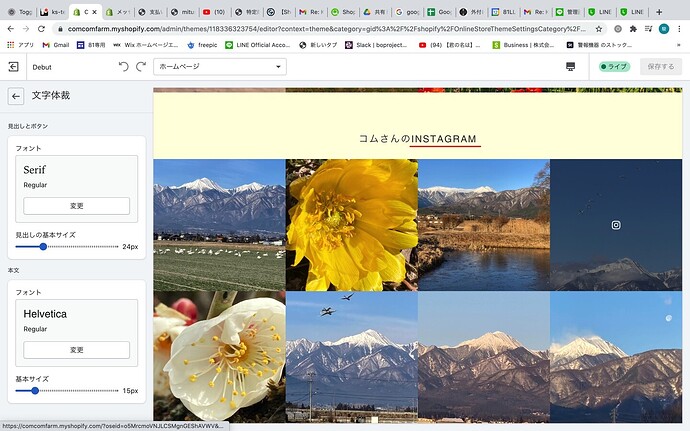
Task: Open the 81専用 bookmark
Action: click(x=91, y=45)
